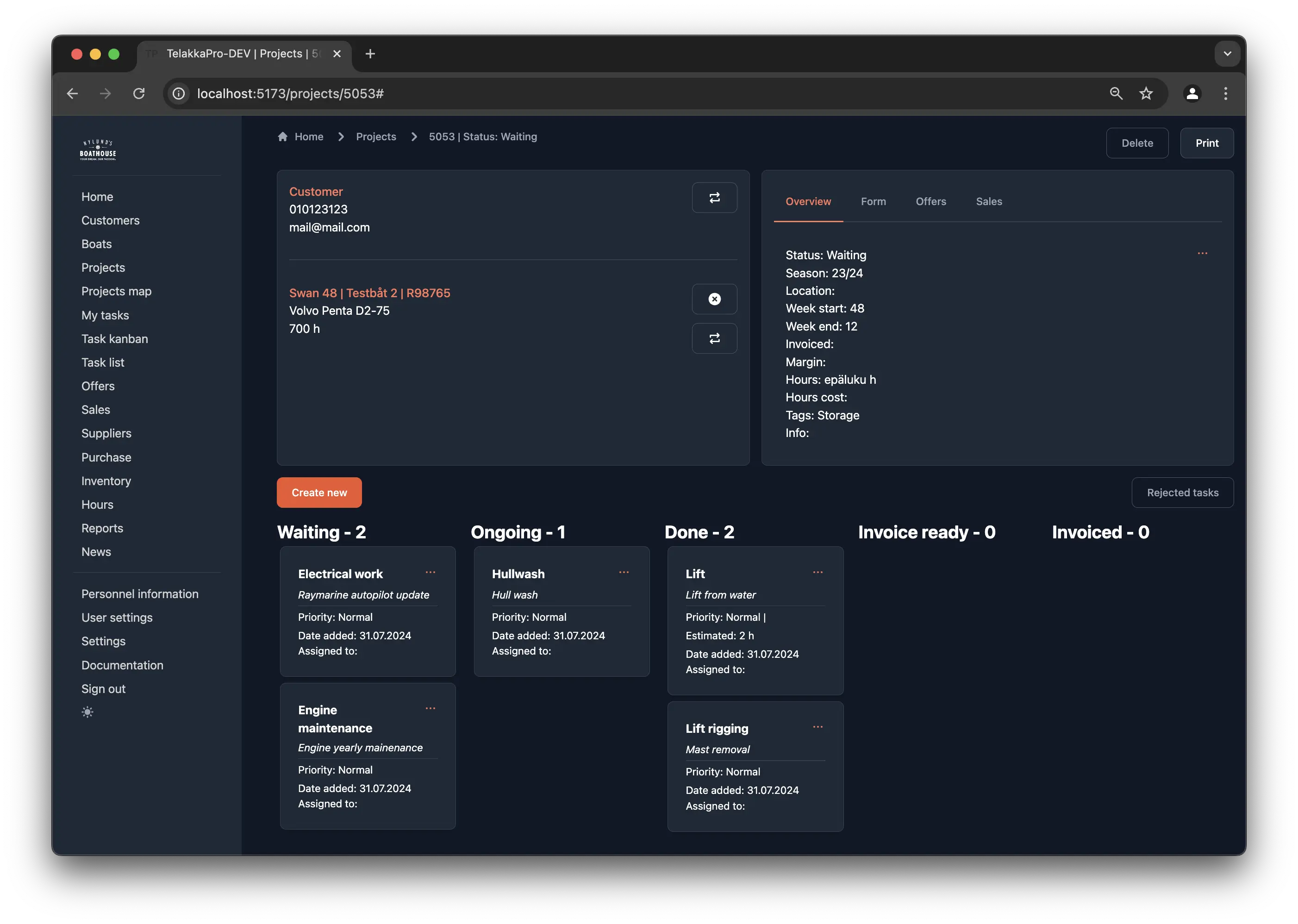Open Electrical work card options menu
The height and width of the screenshot is (924, 1298).
430,572
